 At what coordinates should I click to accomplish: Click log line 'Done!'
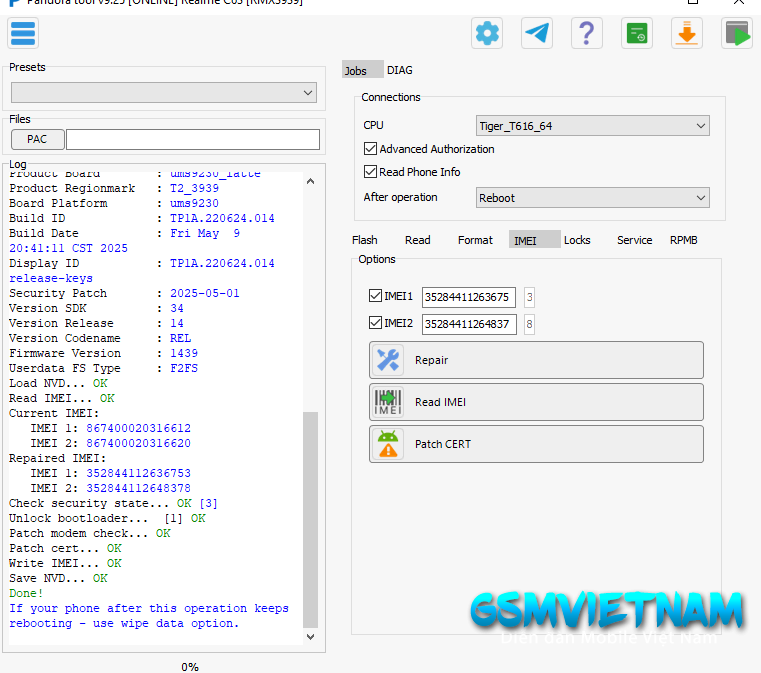[26, 593]
